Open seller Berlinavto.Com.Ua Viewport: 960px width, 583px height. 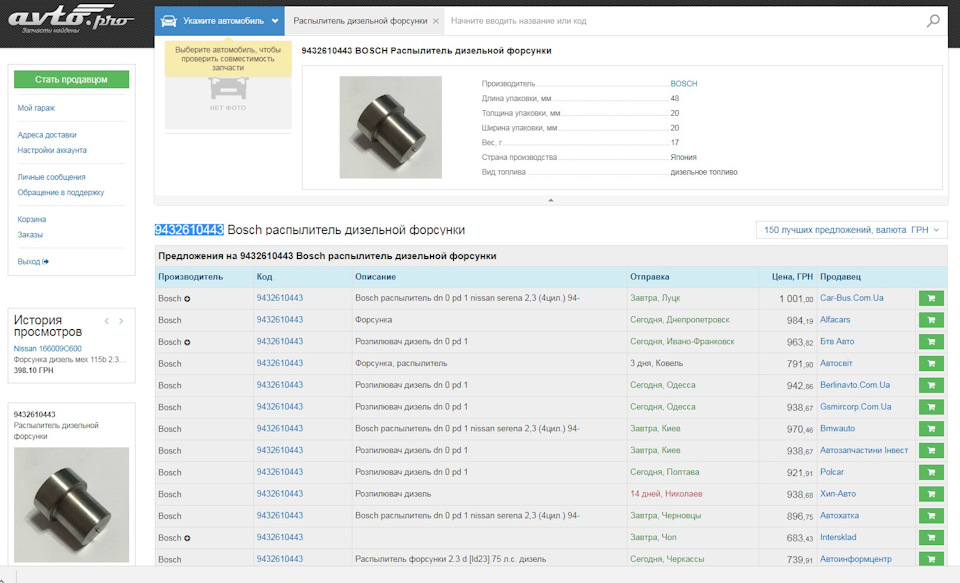pyautogui.click(x=855, y=385)
